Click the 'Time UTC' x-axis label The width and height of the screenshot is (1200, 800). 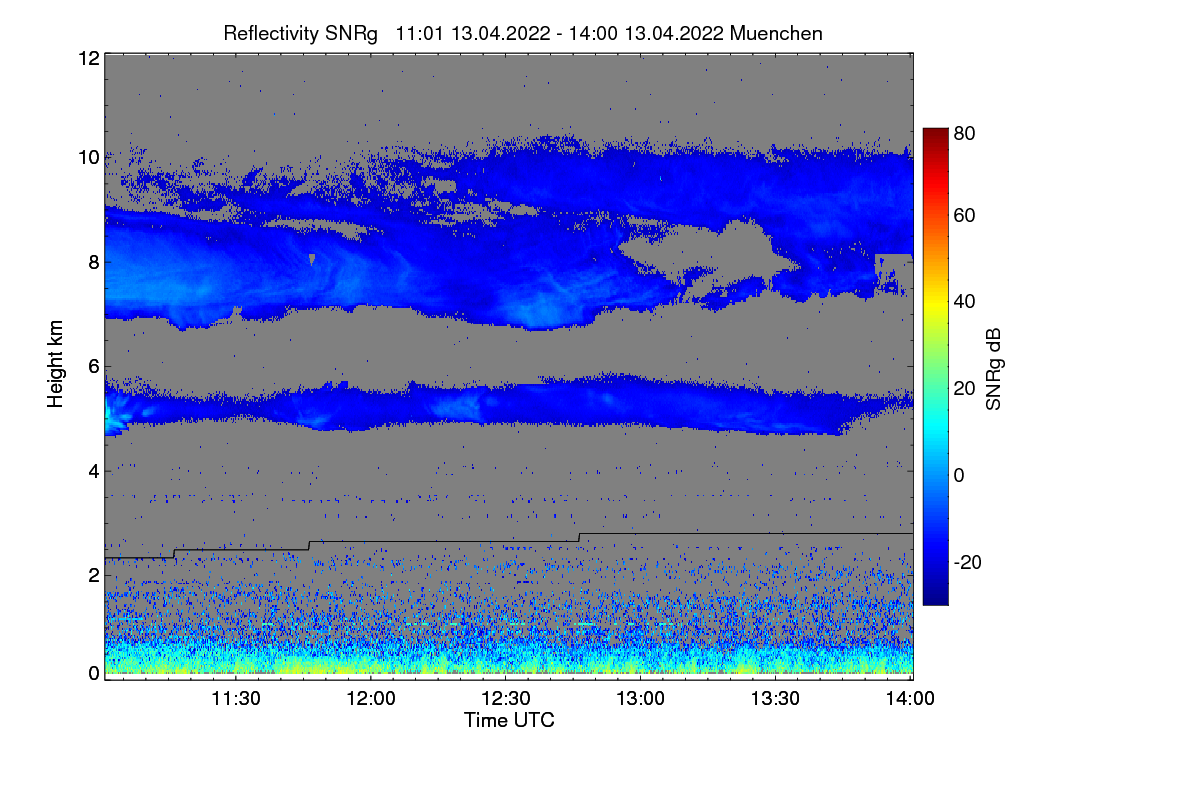(509, 720)
